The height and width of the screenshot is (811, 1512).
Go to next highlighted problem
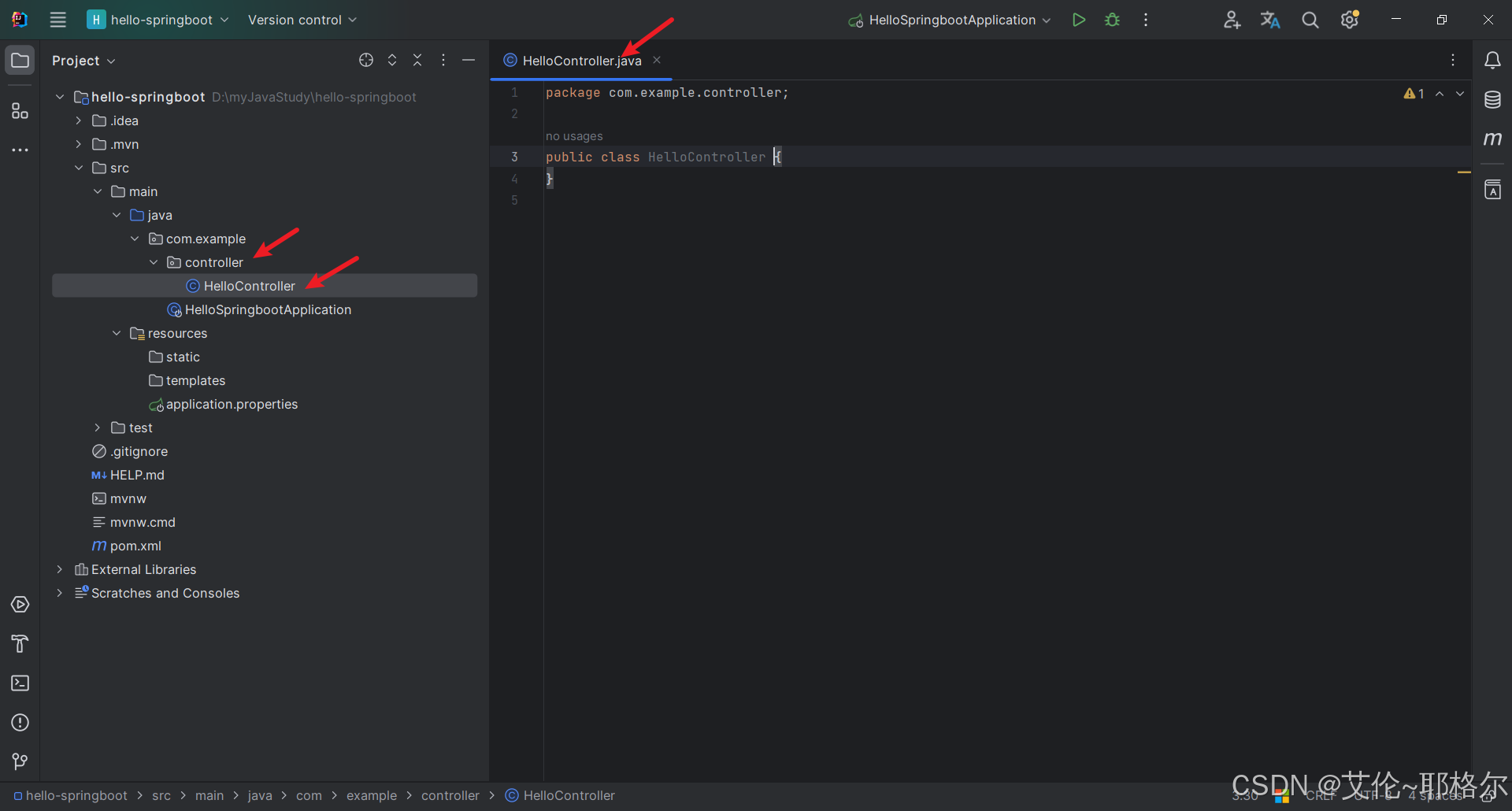[x=1460, y=94]
